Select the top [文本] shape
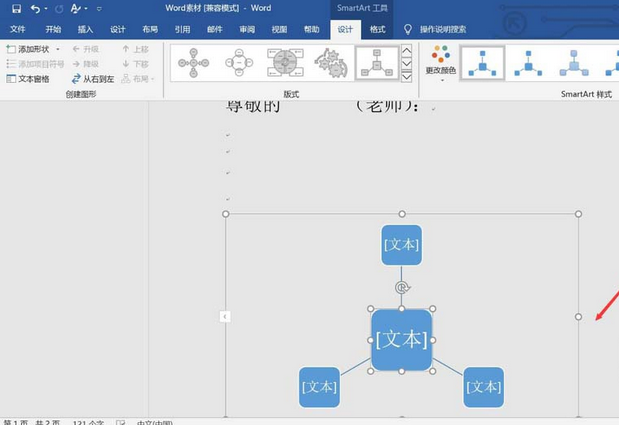 click(401, 245)
